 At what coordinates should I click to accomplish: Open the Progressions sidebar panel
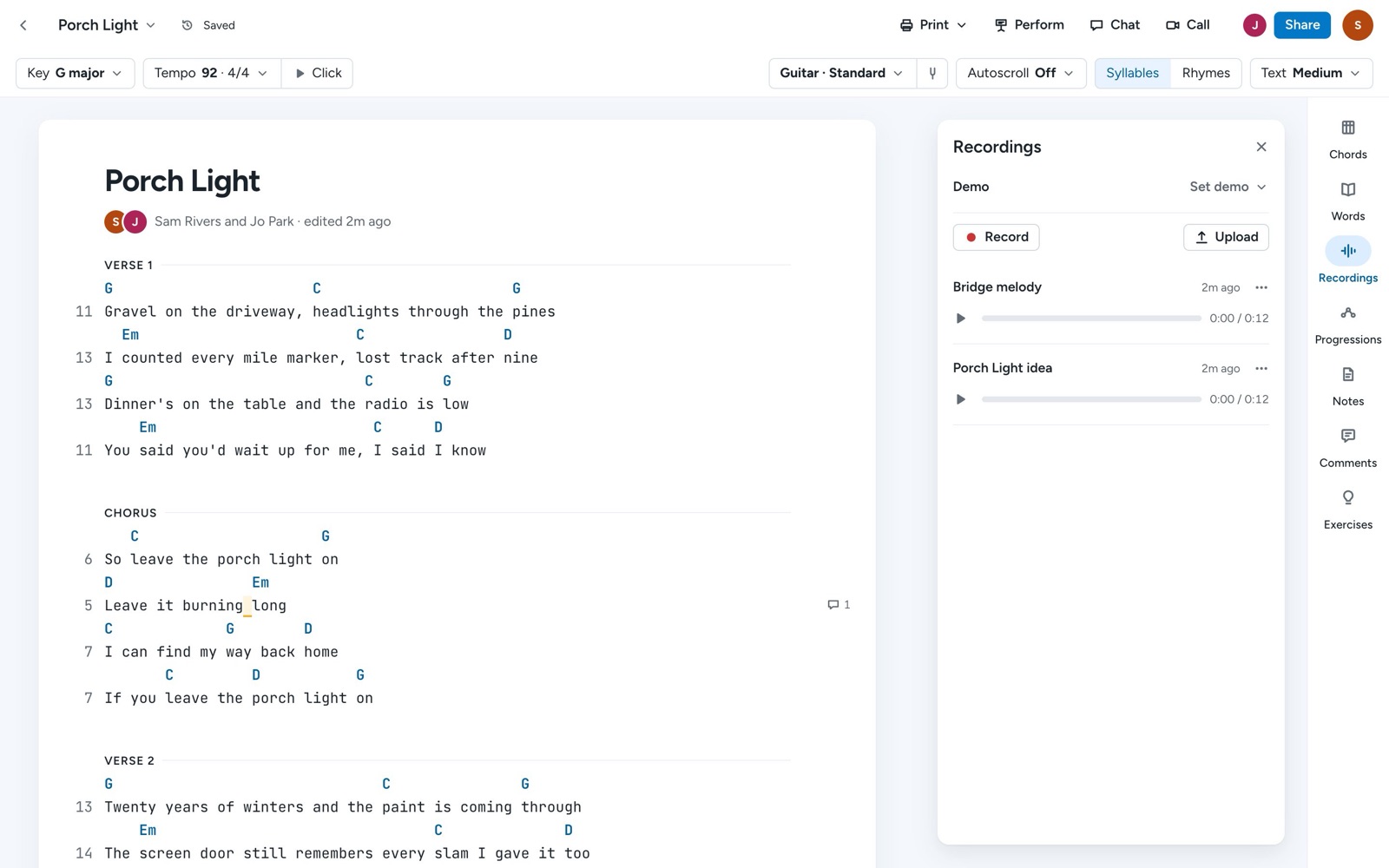(x=1347, y=324)
